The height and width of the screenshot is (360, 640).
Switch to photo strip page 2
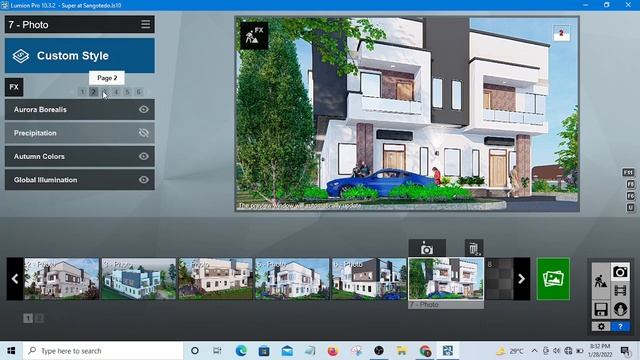click(39, 318)
